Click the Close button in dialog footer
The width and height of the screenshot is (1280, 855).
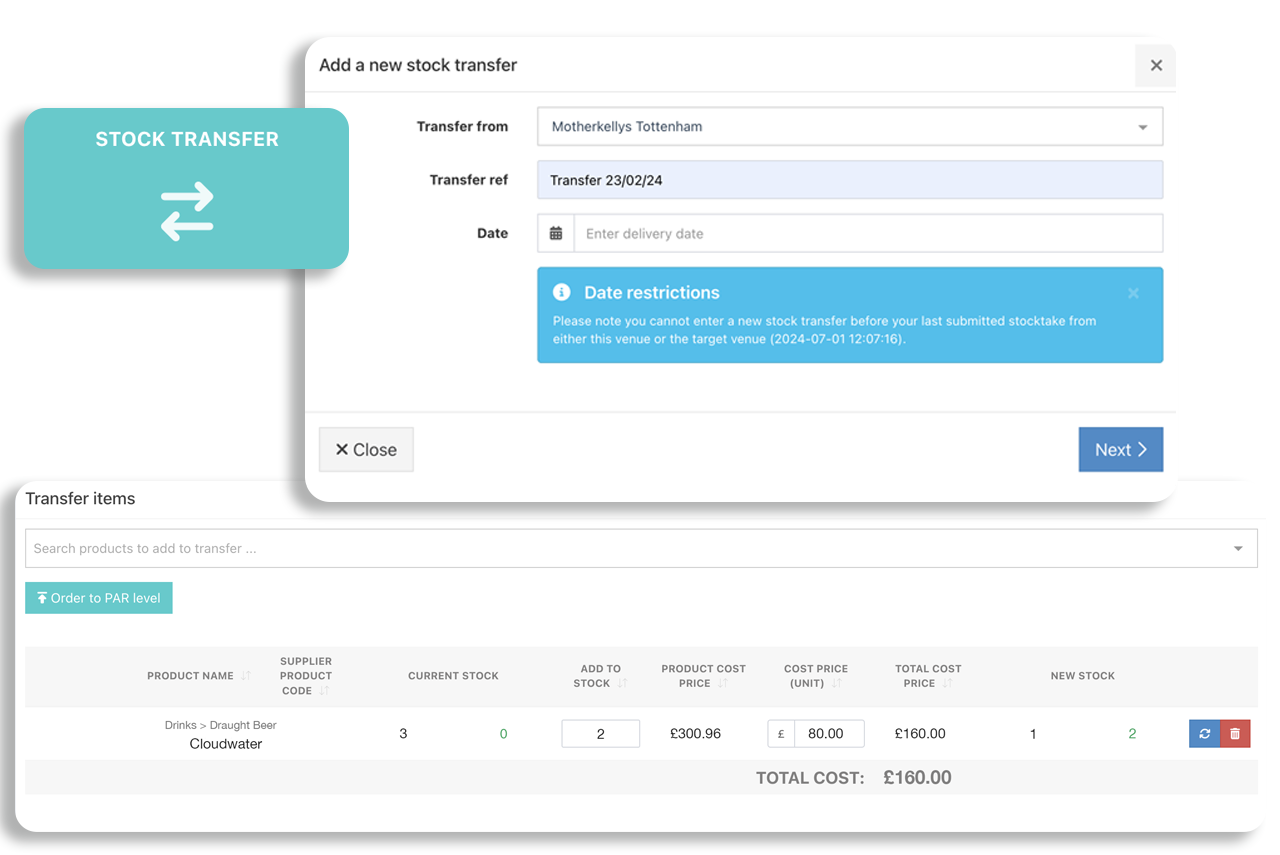pos(366,450)
